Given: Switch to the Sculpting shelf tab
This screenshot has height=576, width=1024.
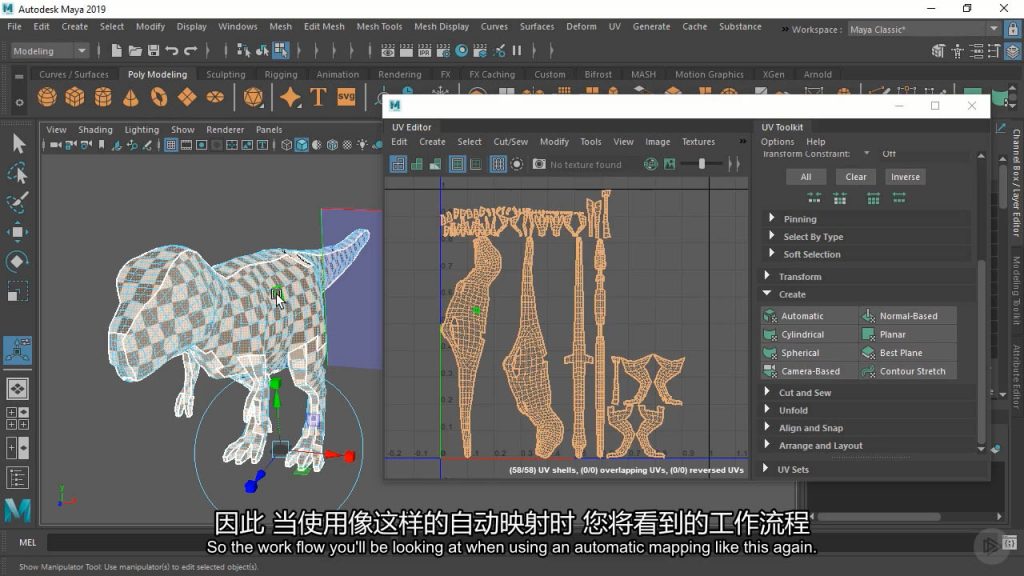Looking at the screenshot, I should point(225,74).
